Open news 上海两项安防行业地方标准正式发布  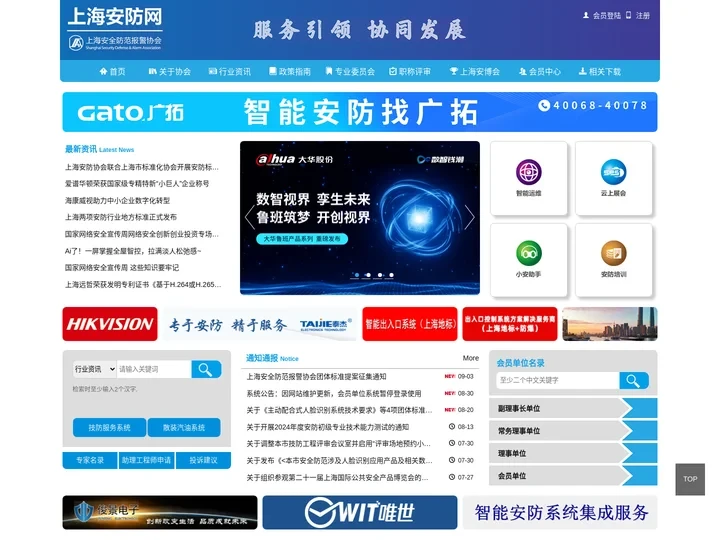point(121,217)
